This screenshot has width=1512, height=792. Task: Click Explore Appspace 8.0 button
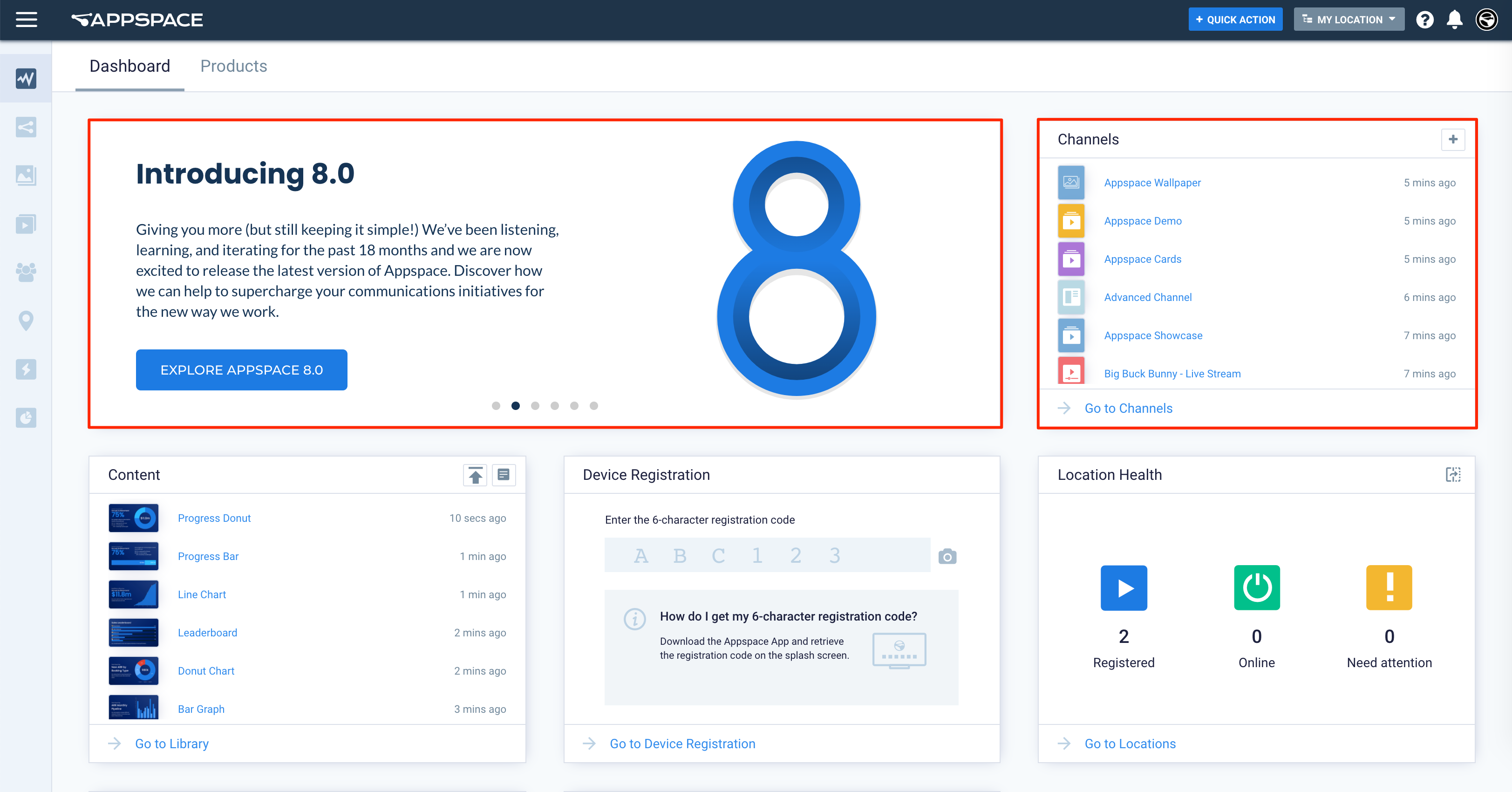tap(241, 370)
